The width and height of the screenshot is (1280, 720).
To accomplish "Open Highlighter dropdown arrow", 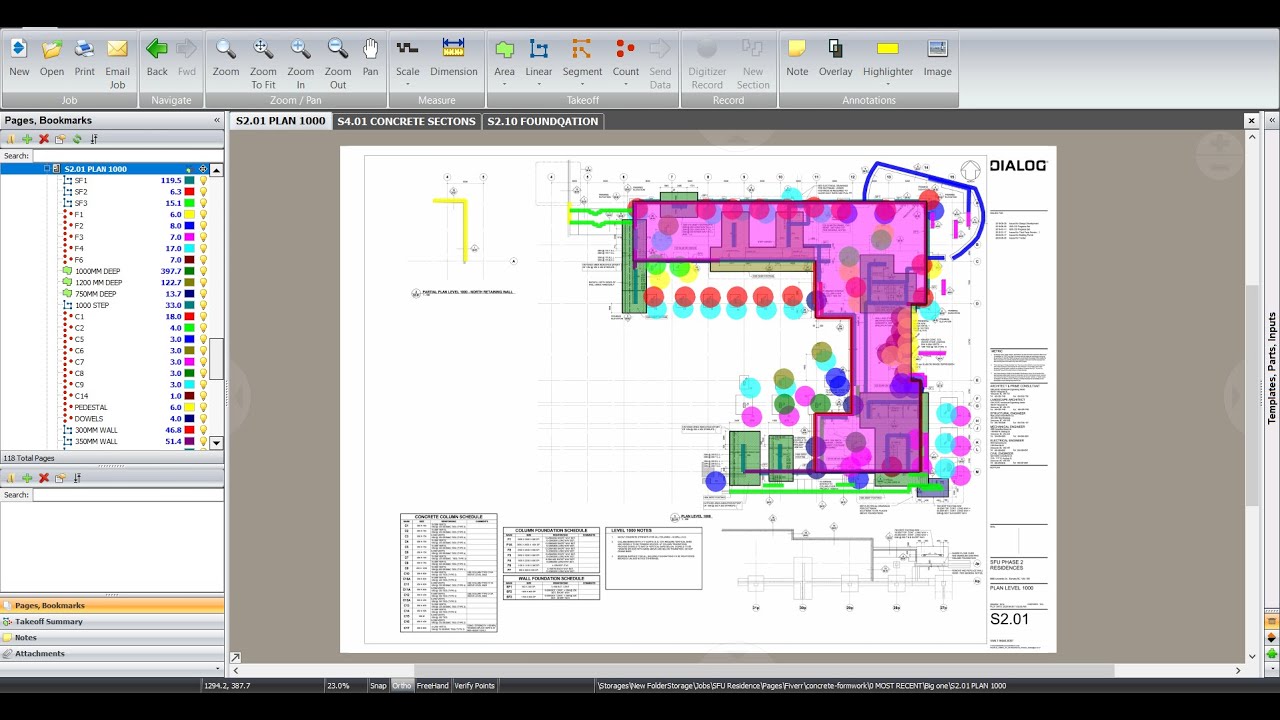I will (x=888, y=84).
